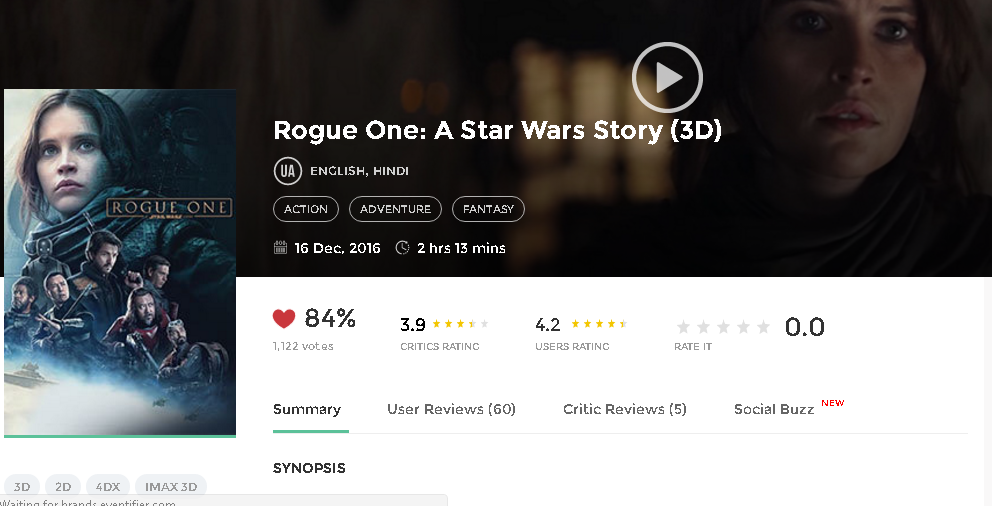992x506 pixels.
Task: Choose the 3D format chip
Action: tap(22, 487)
